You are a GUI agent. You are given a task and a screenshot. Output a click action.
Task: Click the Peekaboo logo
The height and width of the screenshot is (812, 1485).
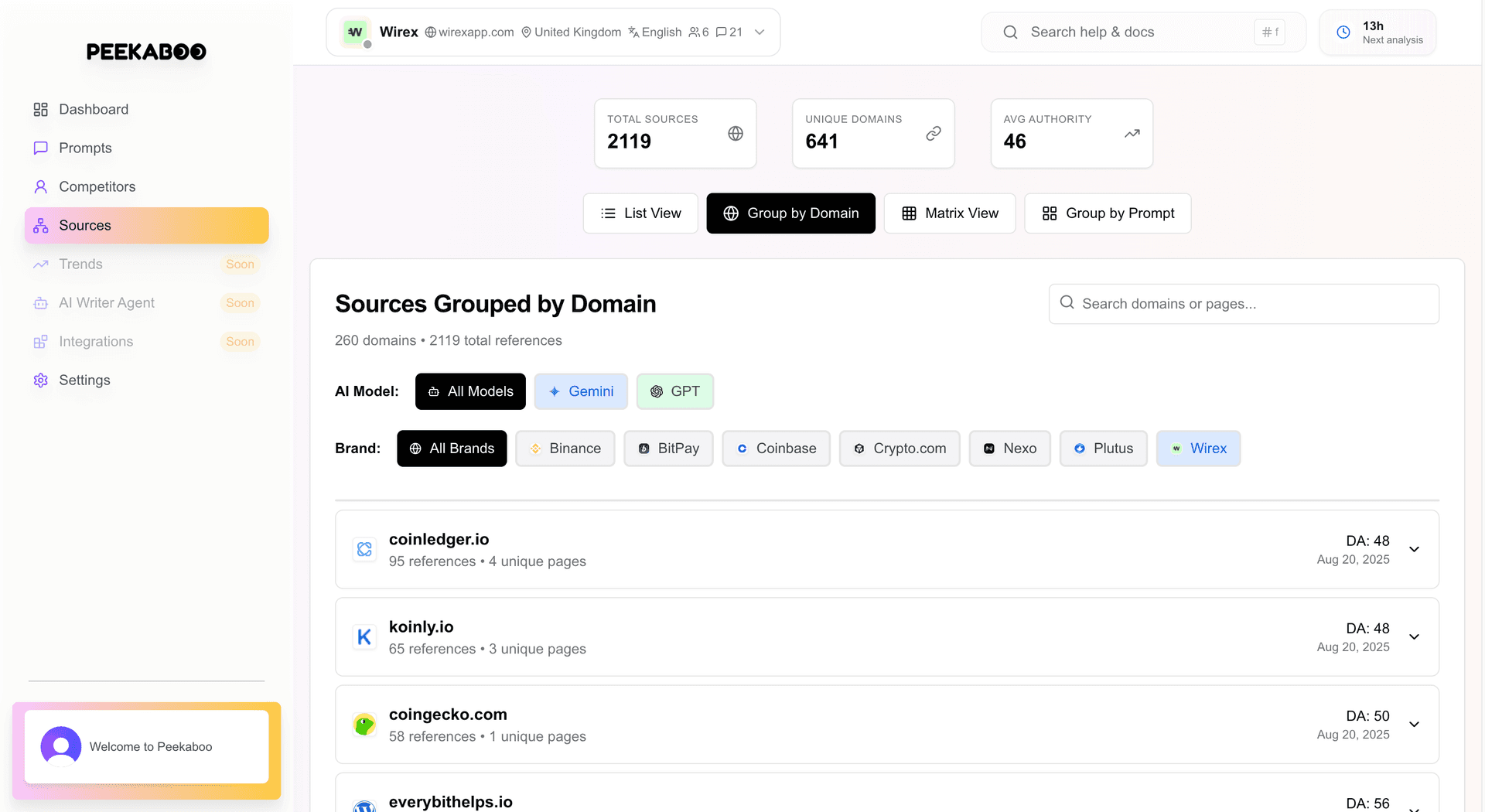(146, 52)
